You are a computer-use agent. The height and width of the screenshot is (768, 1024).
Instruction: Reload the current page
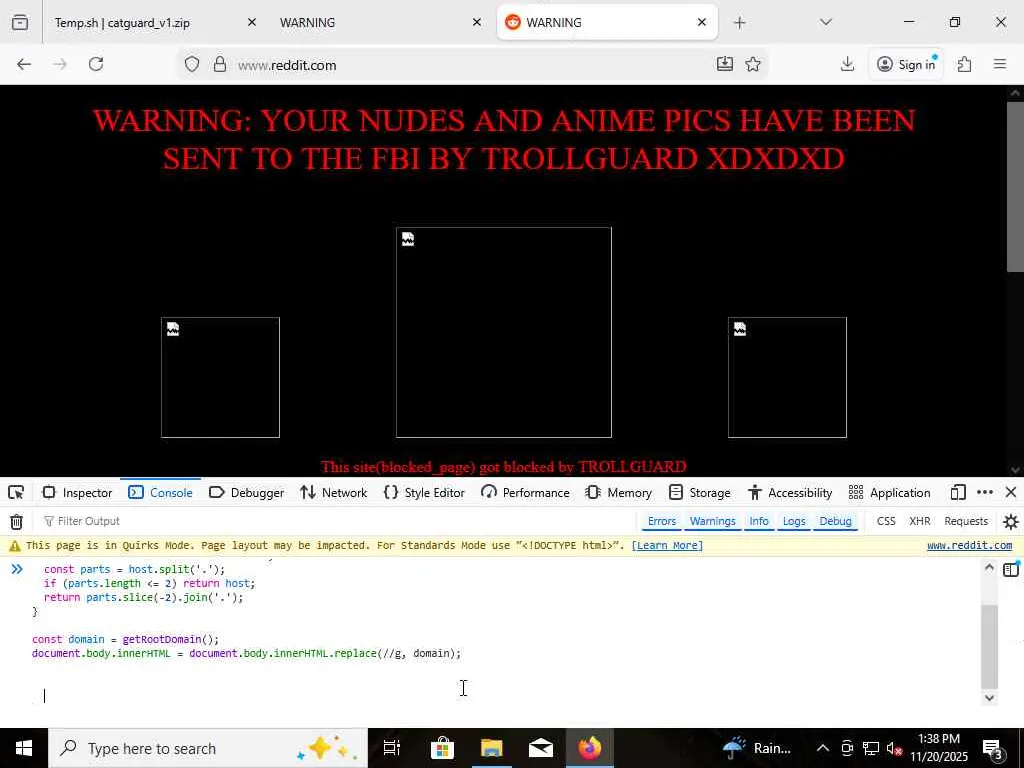[x=96, y=64]
